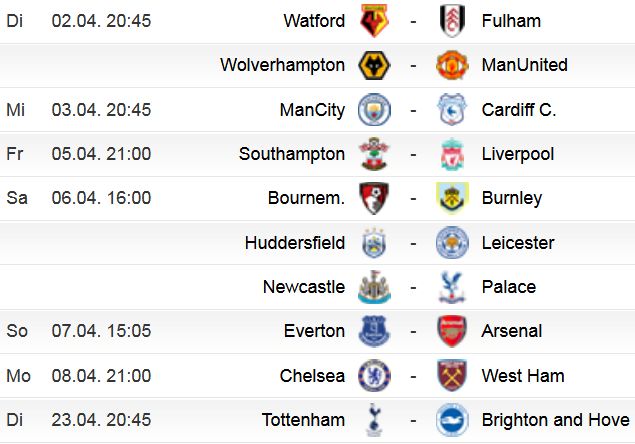Click the Tottenham cockerel logo
The image size is (635, 444).
pos(374,420)
